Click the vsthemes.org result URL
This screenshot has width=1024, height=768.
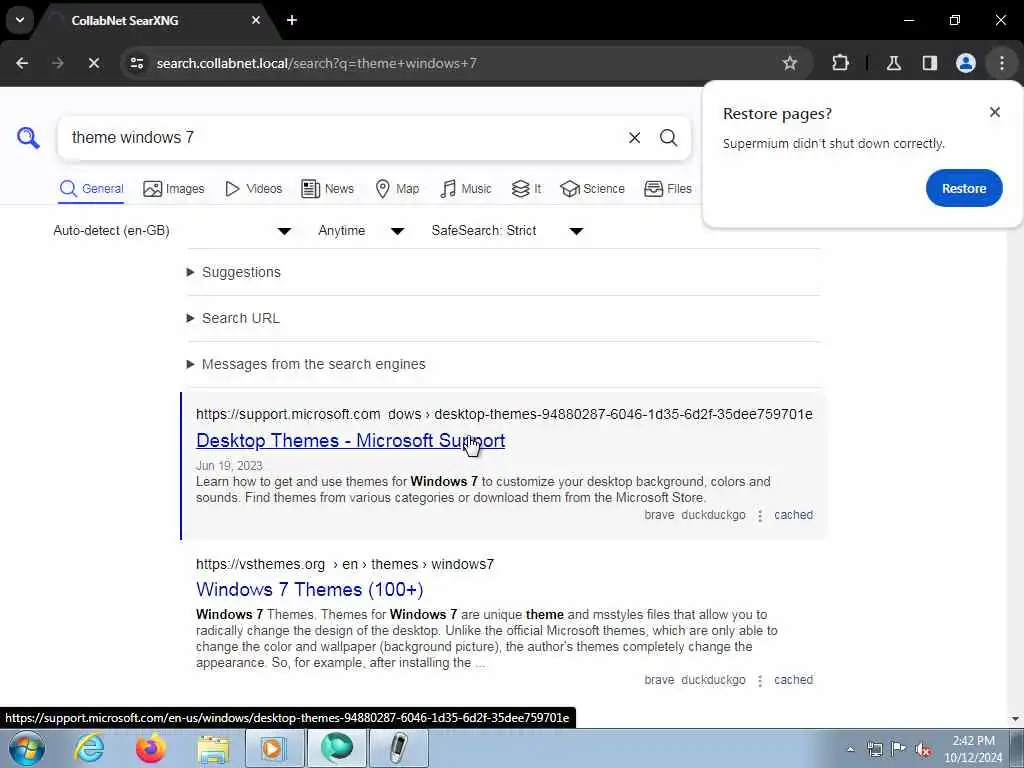[345, 564]
